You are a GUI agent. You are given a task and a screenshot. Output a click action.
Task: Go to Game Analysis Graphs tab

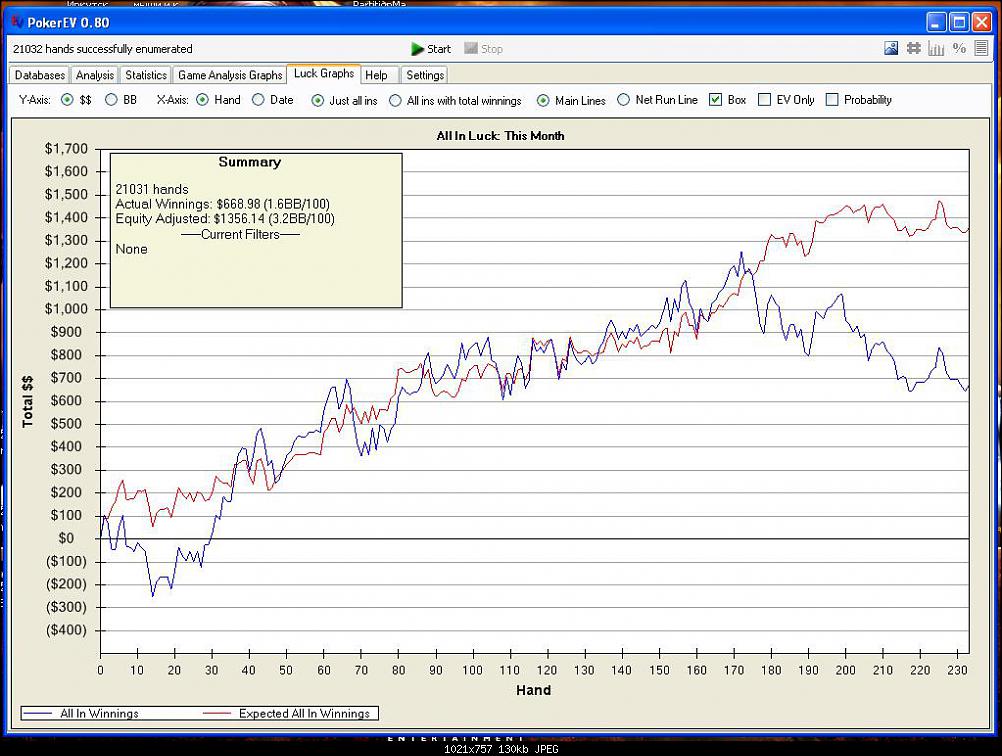pos(230,75)
